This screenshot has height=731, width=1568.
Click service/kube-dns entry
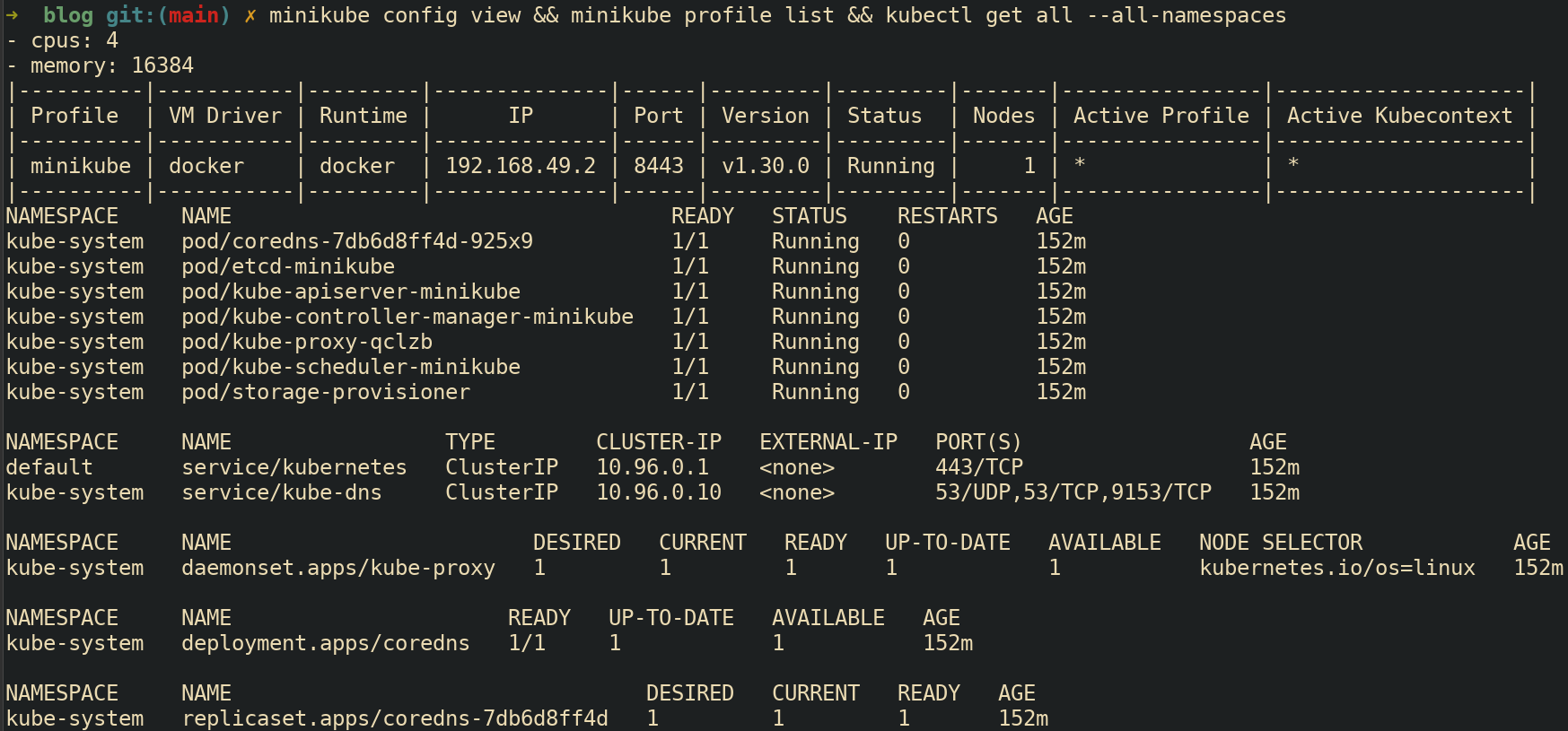click(282, 492)
